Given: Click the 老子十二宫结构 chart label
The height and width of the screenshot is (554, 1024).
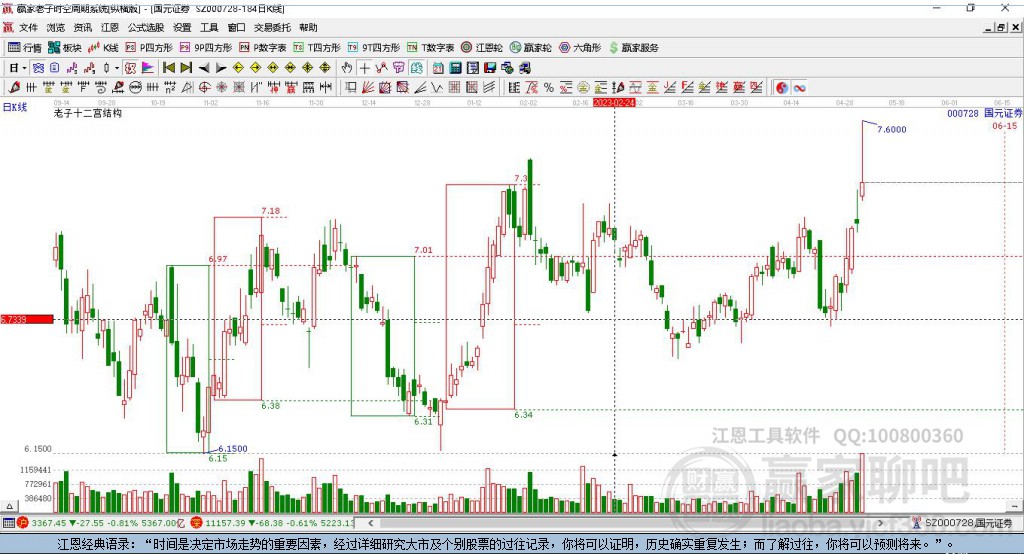Looking at the screenshot, I should [88, 113].
